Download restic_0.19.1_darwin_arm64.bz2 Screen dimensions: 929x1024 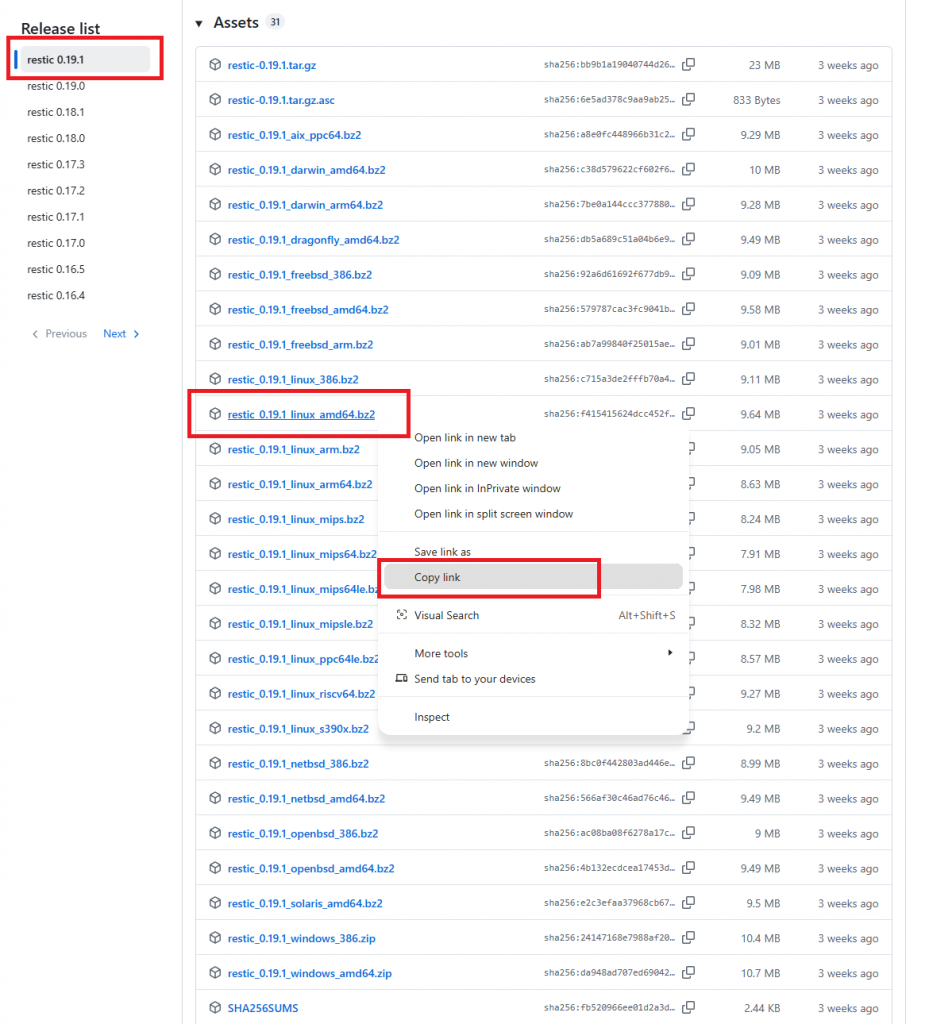(x=305, y=204)
